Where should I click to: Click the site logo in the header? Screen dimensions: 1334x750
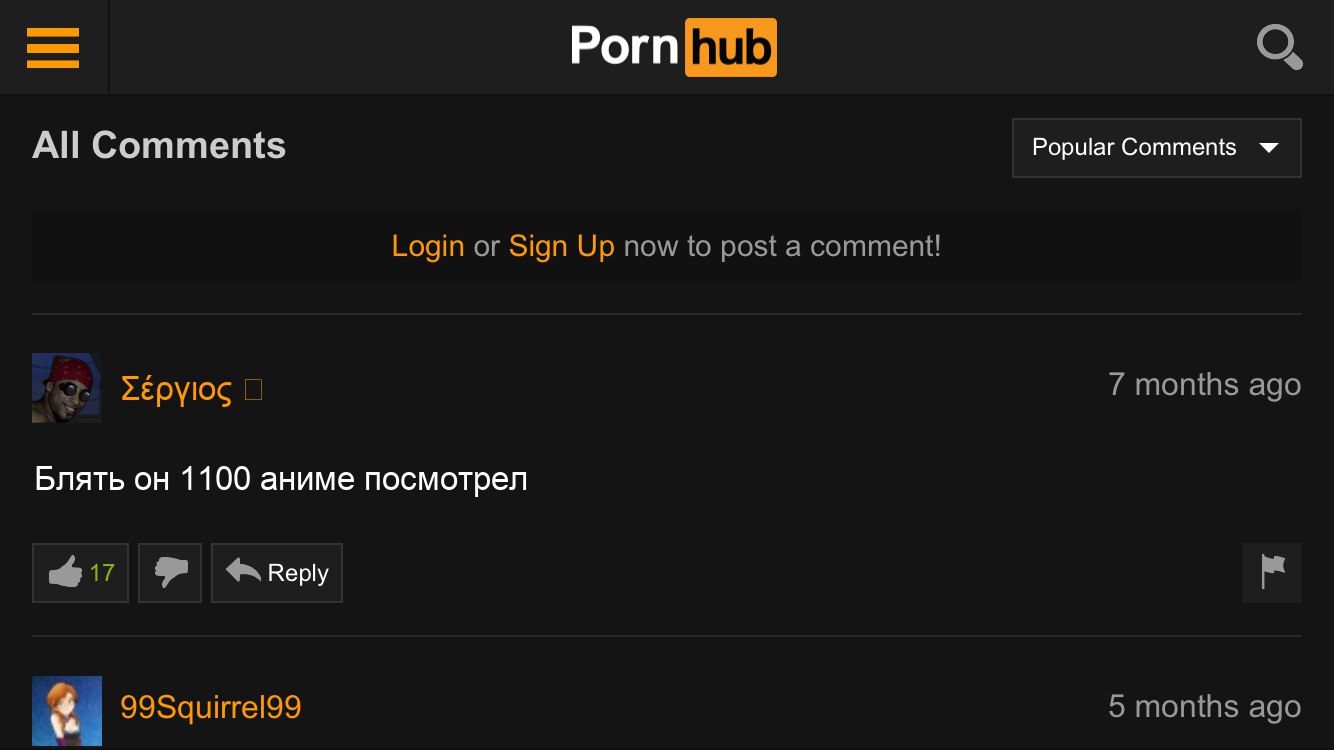coord(673,47)
